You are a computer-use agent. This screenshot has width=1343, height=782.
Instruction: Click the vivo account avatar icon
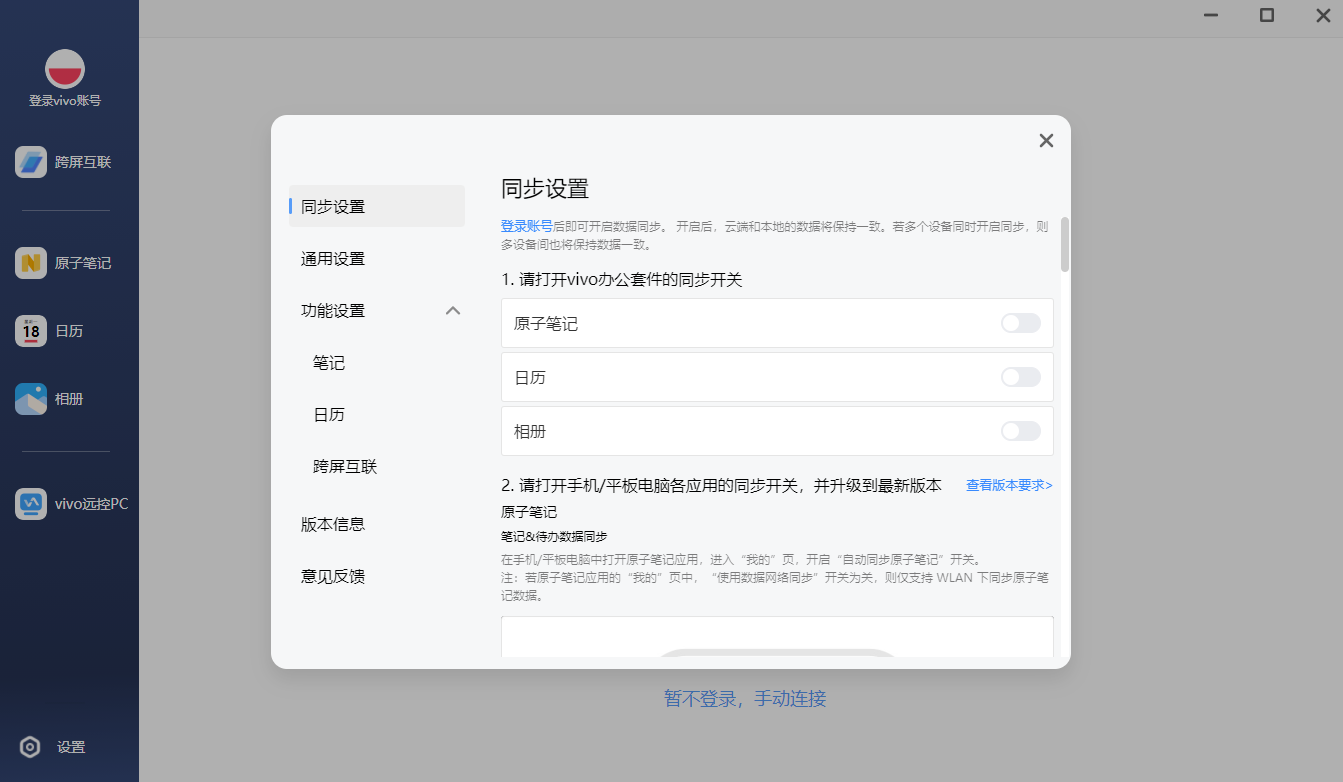click(x=65, y=69)
